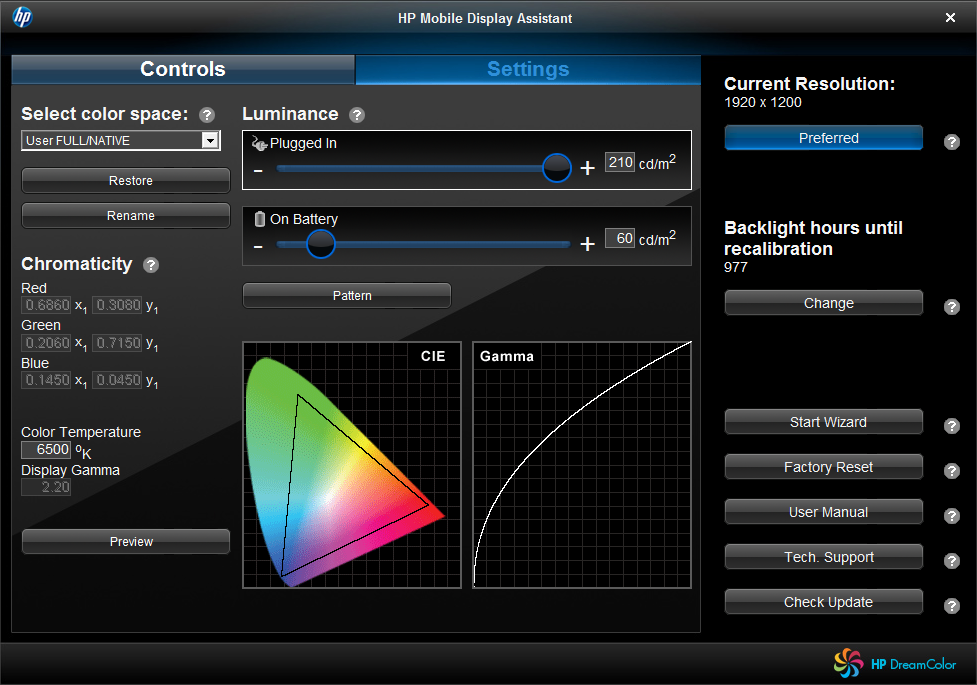Select the Controls tab
This screenshot has width=977, height=685.
(x=183, y=69)
